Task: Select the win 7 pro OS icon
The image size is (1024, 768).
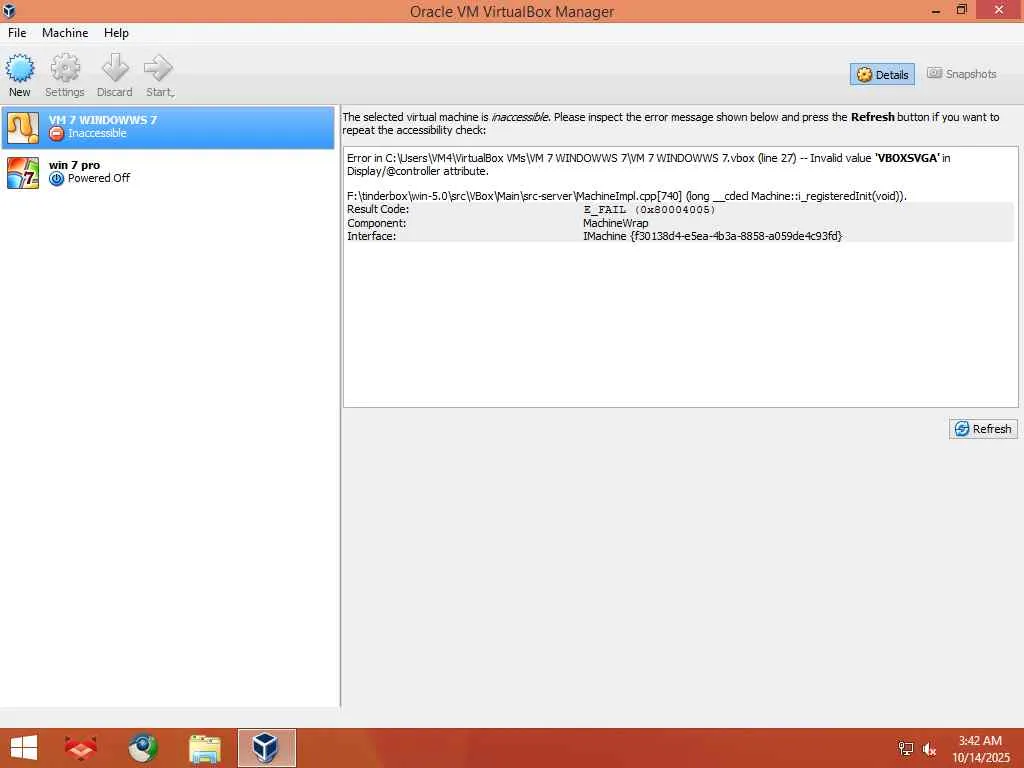Action: point(23,173)
